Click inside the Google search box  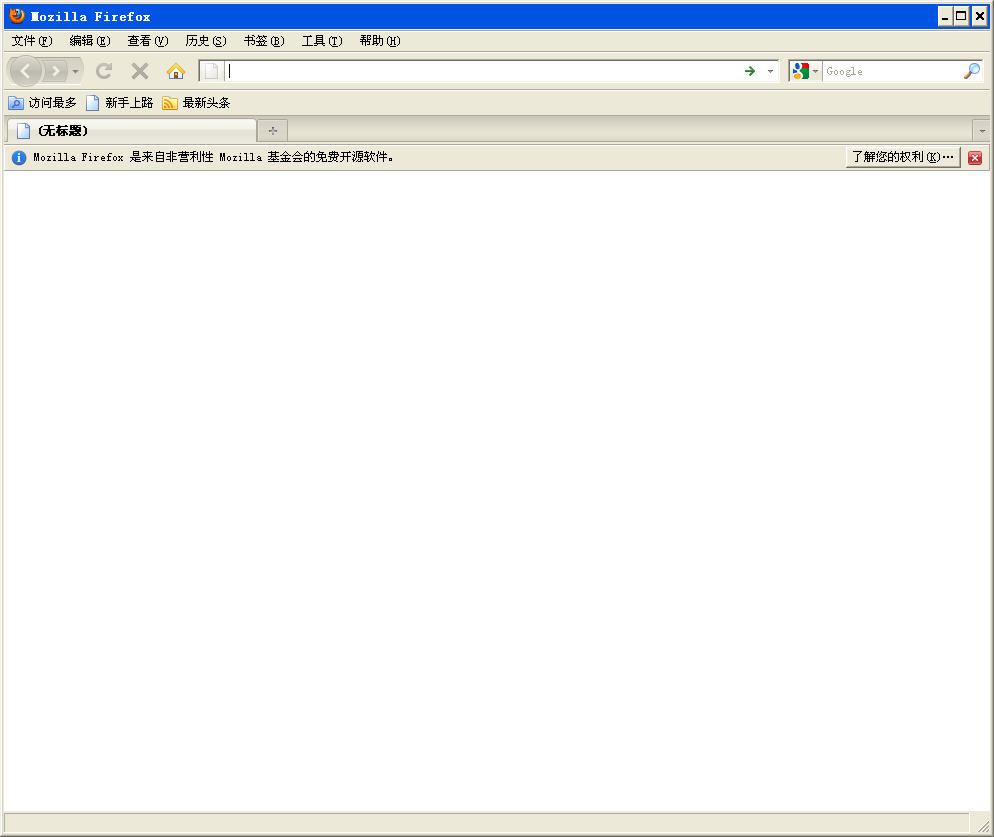(893, 71)
